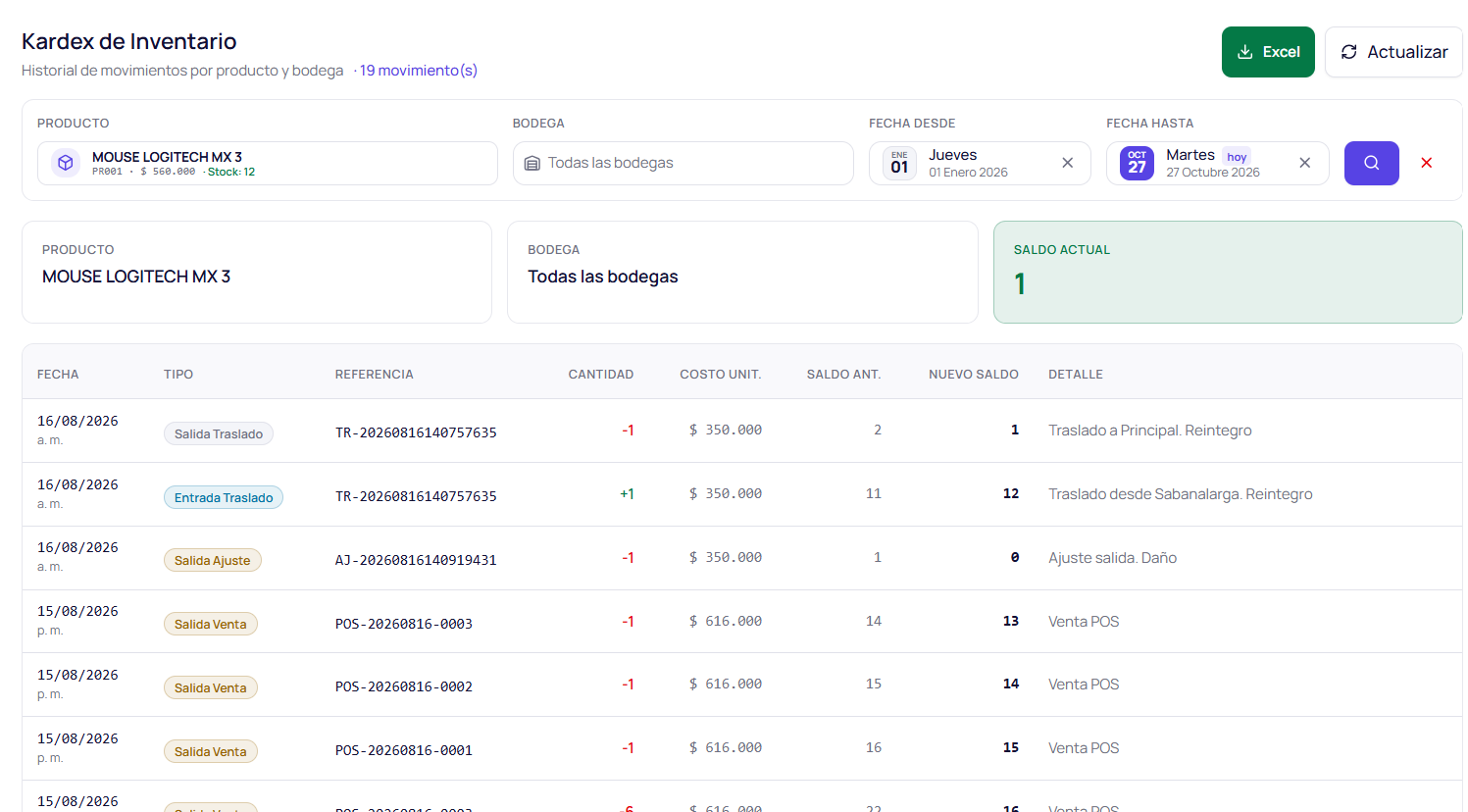Click the Bodega summary card
Image resolution: width=1468 pixels, height=812 pixels.
(x=742, y=272)
